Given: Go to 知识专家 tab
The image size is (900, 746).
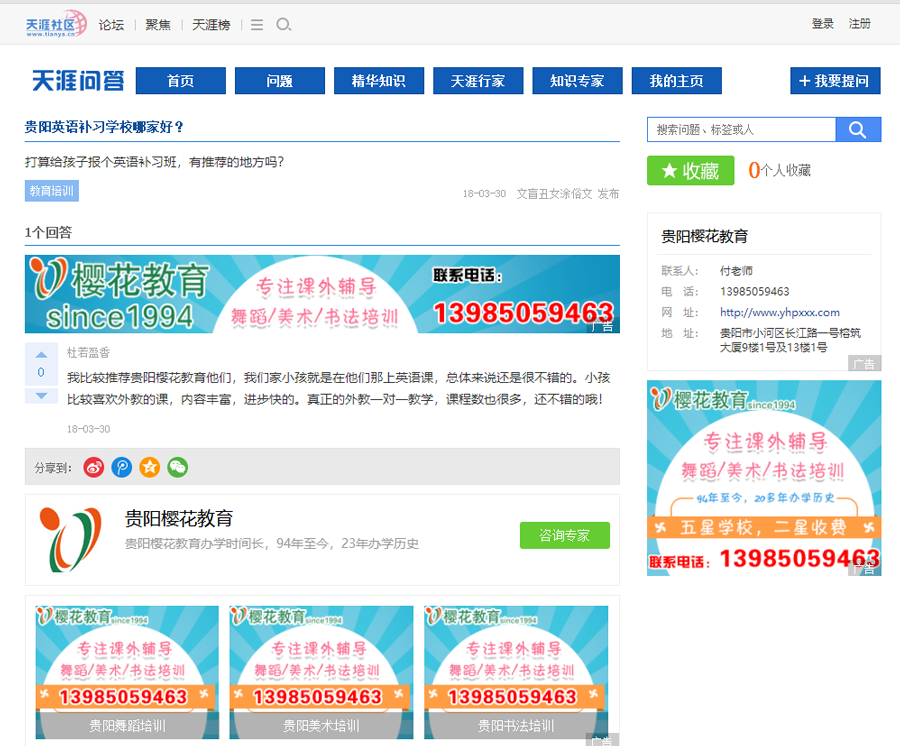Looking at the screenshot, I should [577, 81].
